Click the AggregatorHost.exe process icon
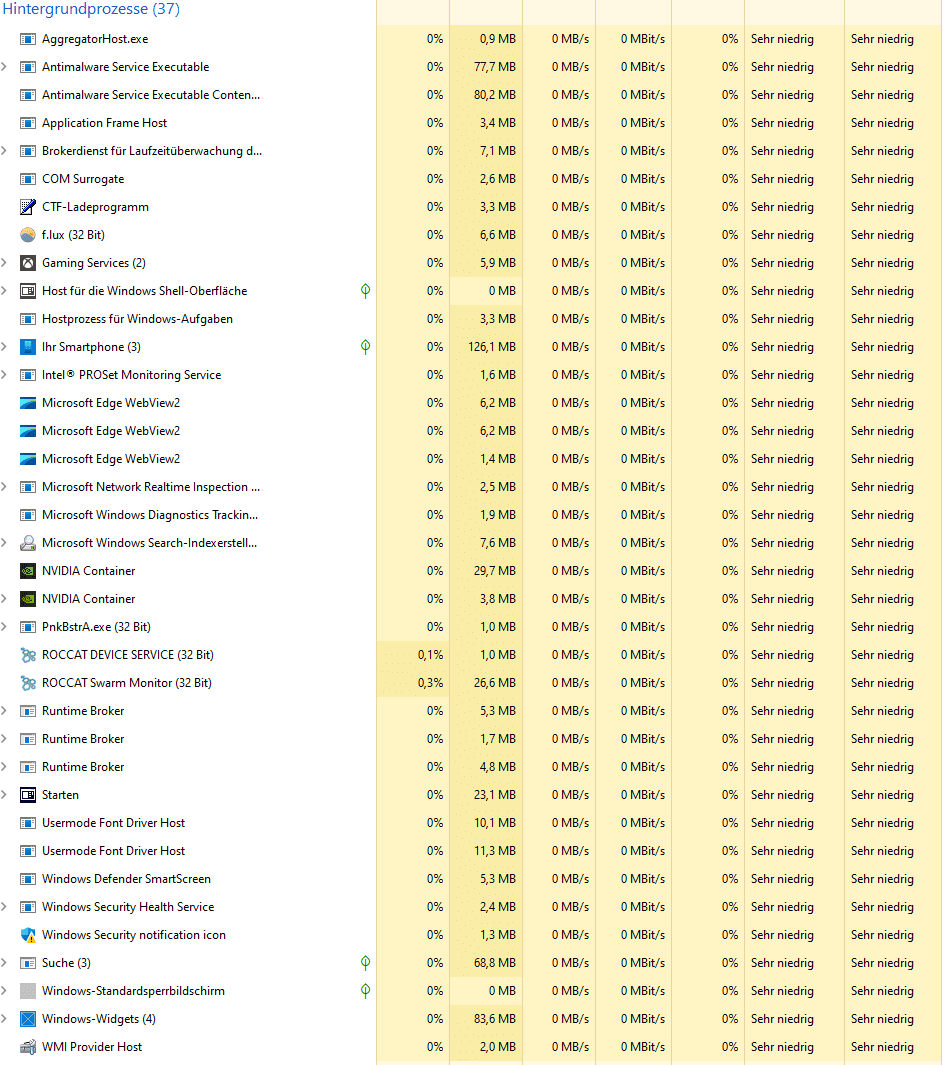Image resolution: width=949 pixels, height=1065 pixels. tap(28, 39)
